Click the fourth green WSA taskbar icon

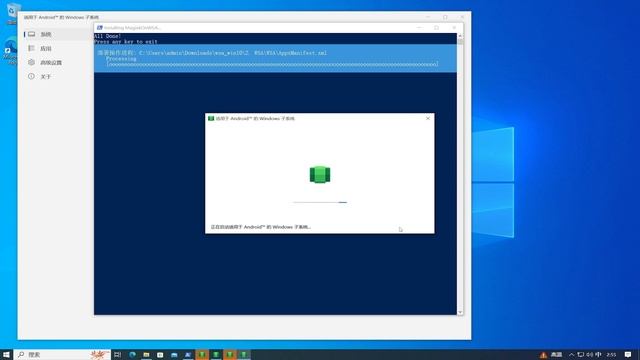[x=244, y=355]
